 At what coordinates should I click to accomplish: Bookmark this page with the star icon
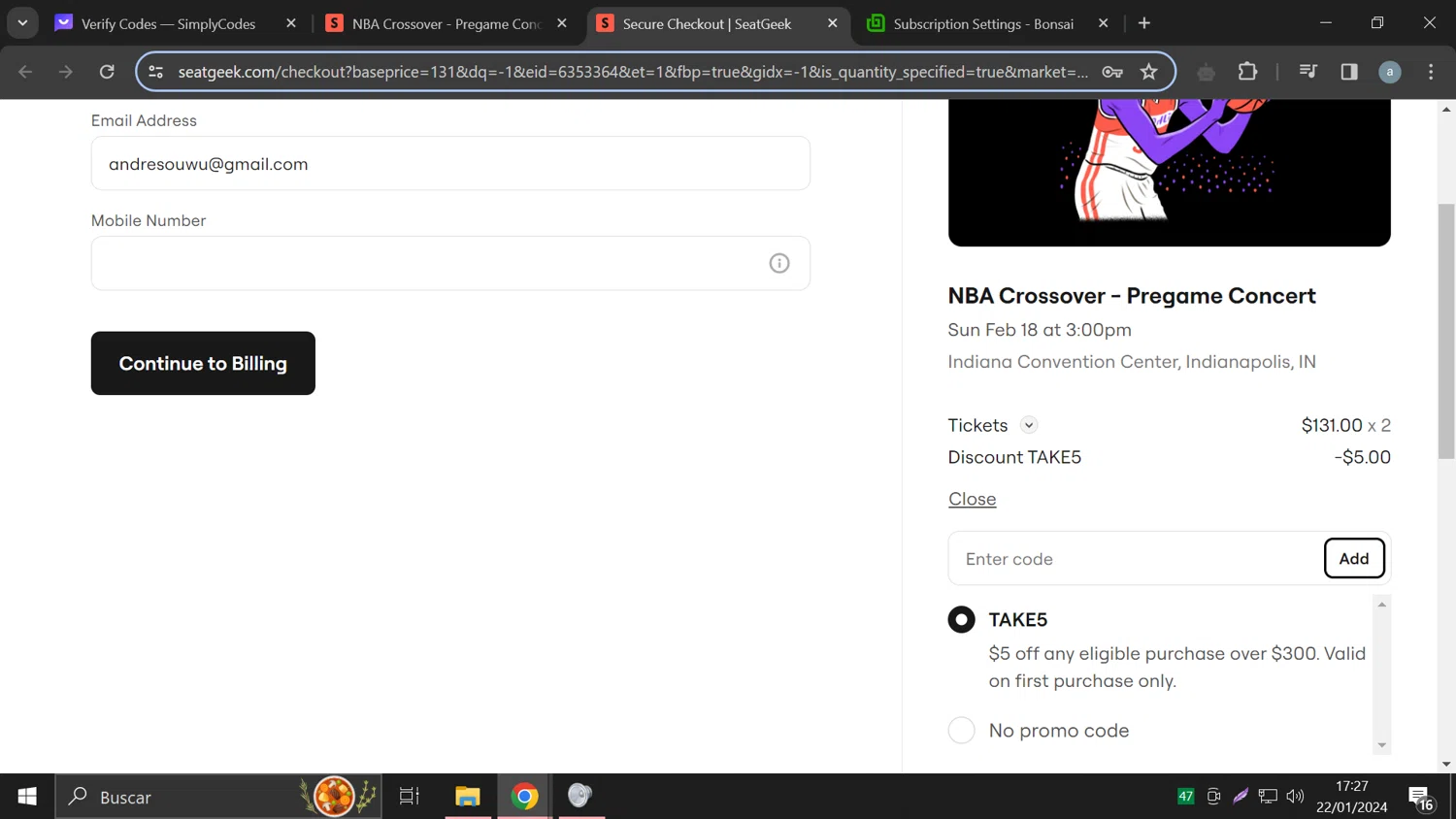click(x=1149, y=72)
